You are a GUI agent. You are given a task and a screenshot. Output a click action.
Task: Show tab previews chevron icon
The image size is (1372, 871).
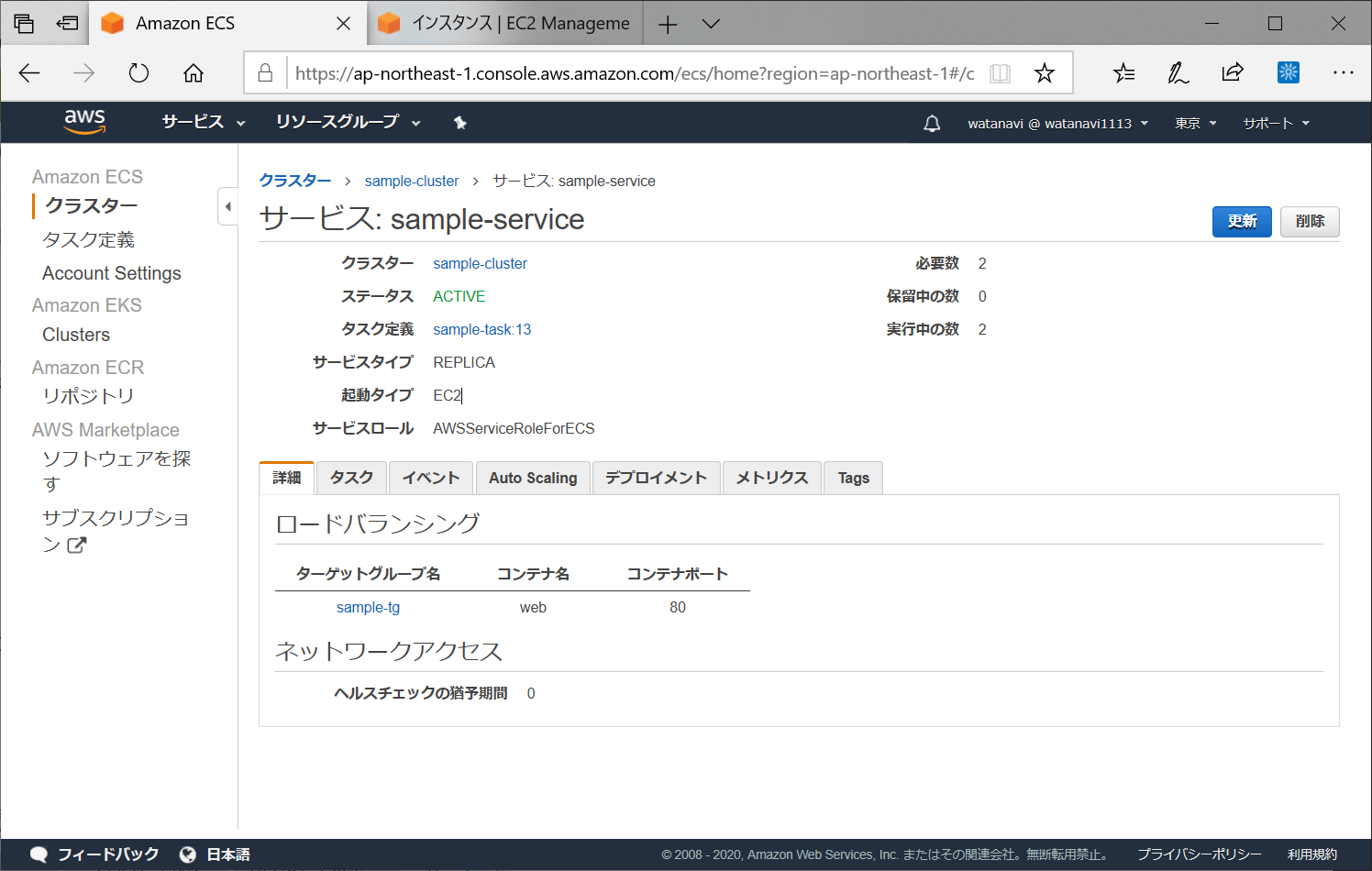pos(711,24)
